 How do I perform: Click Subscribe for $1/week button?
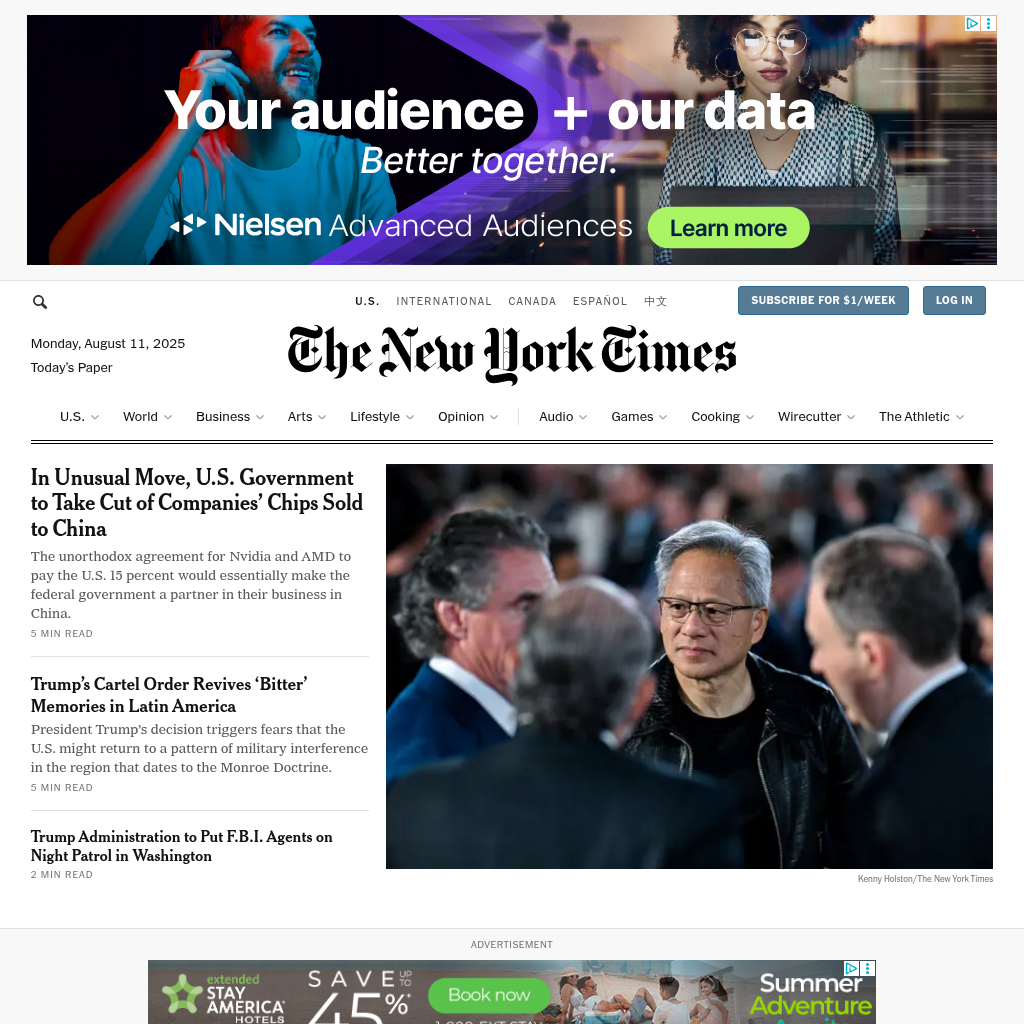point(823,300)
